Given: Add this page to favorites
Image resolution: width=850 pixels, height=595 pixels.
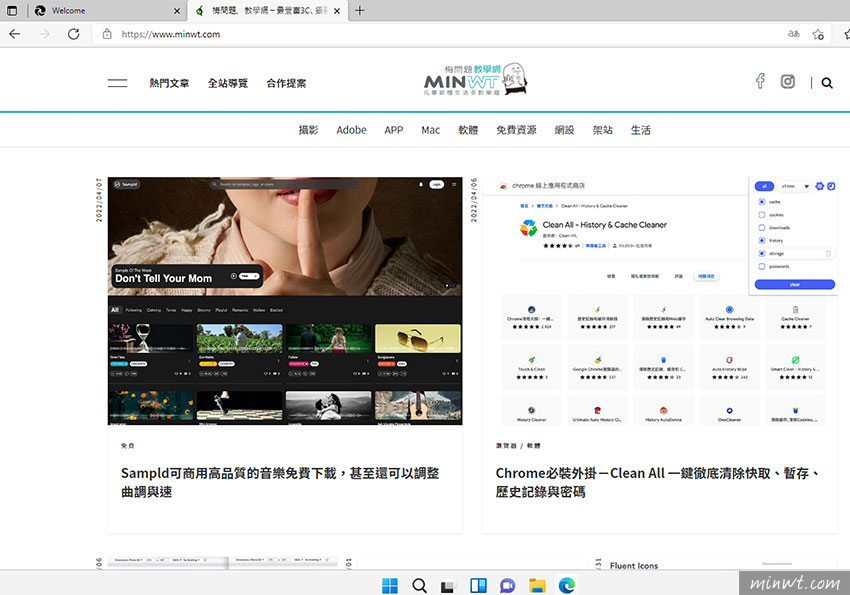Looking at the screenshot, I should pos(818,34).
